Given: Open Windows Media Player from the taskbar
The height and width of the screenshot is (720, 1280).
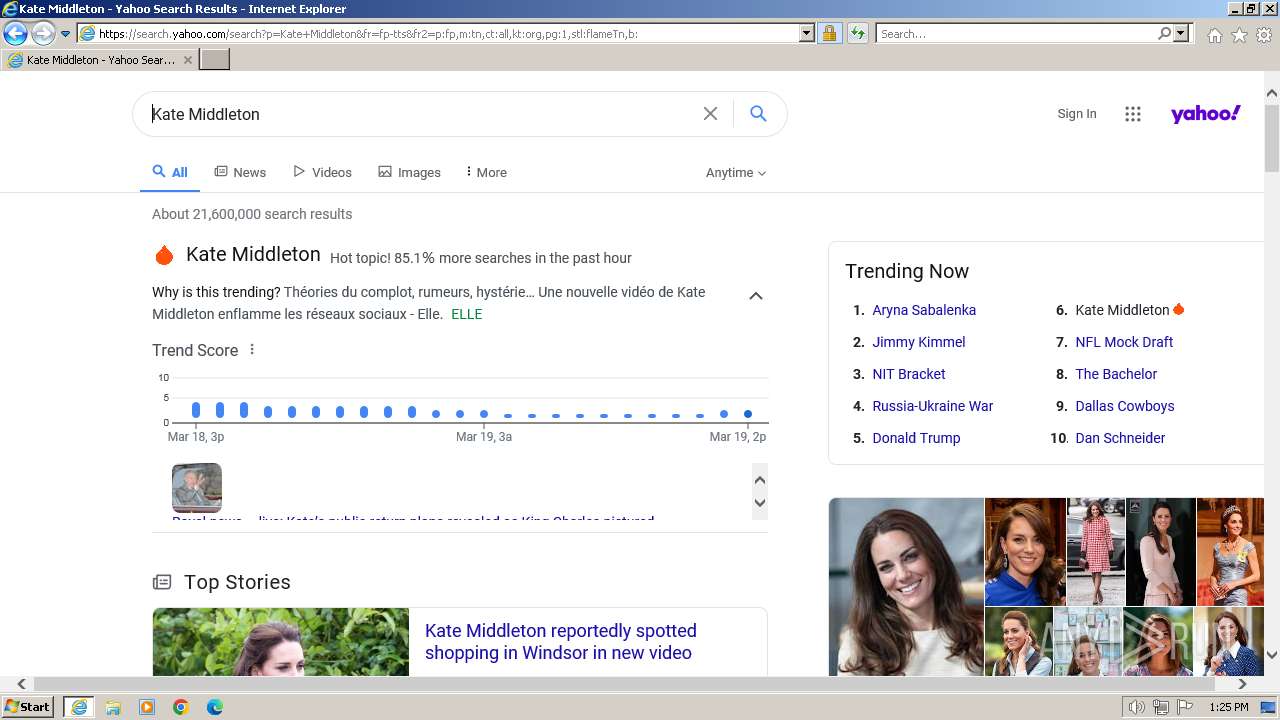Looking at the screenshot, I should click(x=147, y=707).
